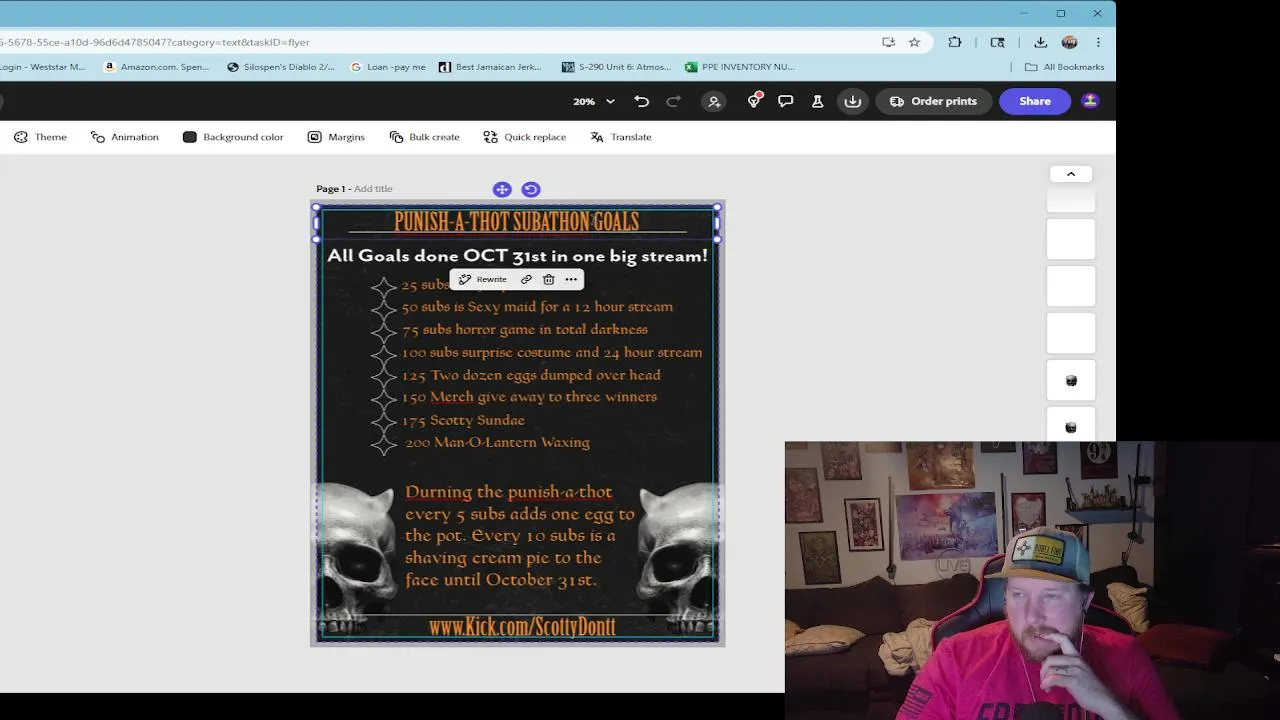Bookmark this page with the star icon
Image resolution: width=1280 pixels, height=720 pixels.
click(914, 42)
